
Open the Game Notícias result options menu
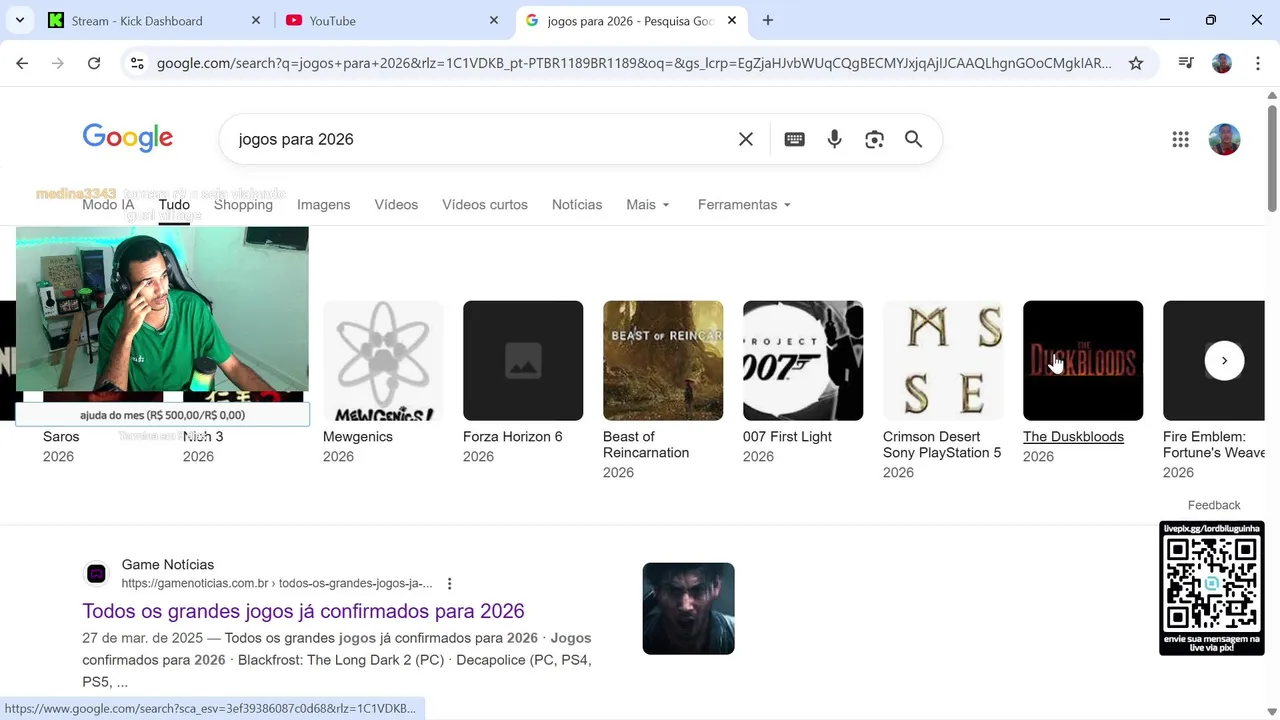tap(449, 583)
